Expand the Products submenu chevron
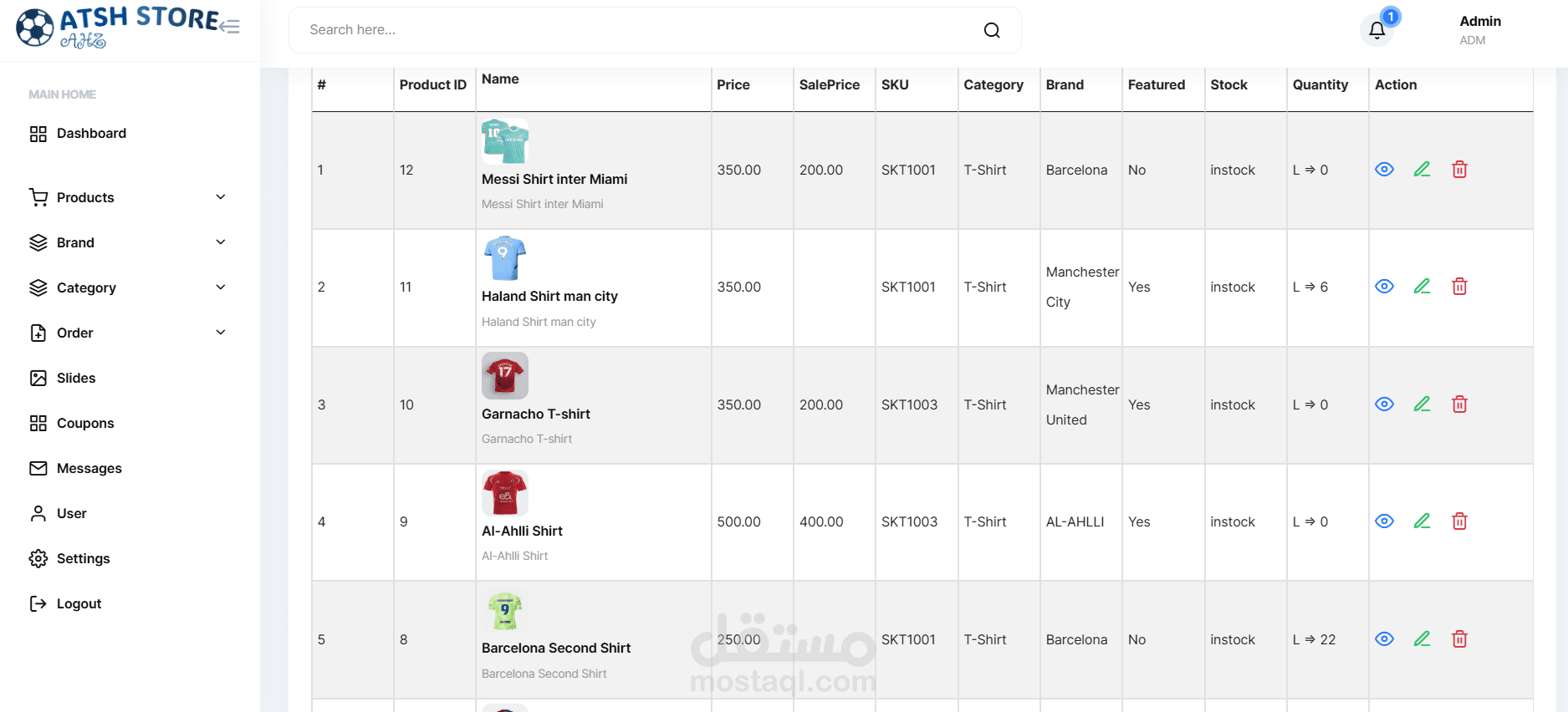 click(x=221, y=197)
